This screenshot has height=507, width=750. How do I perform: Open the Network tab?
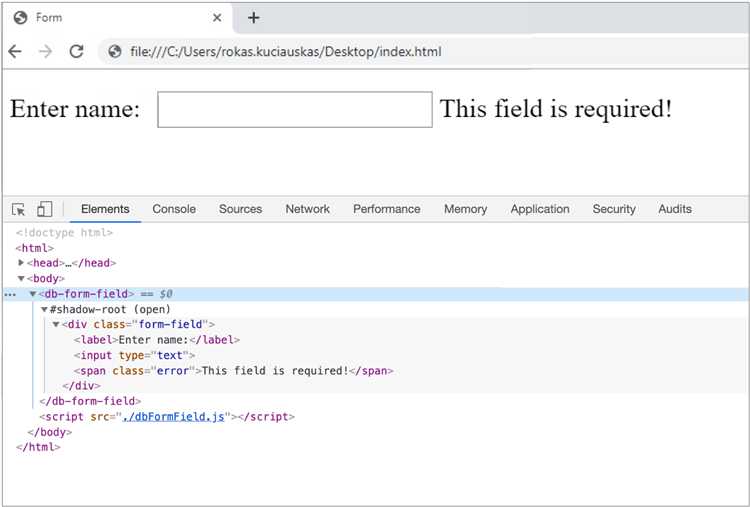point(308,209)
